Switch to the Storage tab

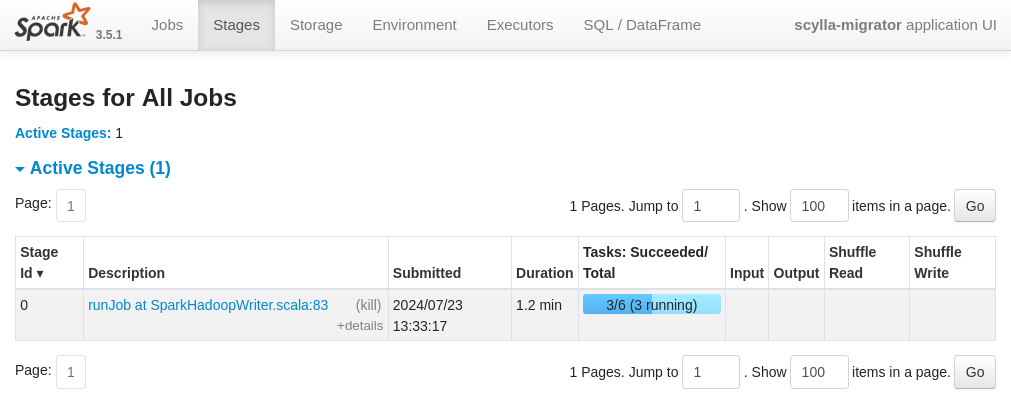(316, 25)
